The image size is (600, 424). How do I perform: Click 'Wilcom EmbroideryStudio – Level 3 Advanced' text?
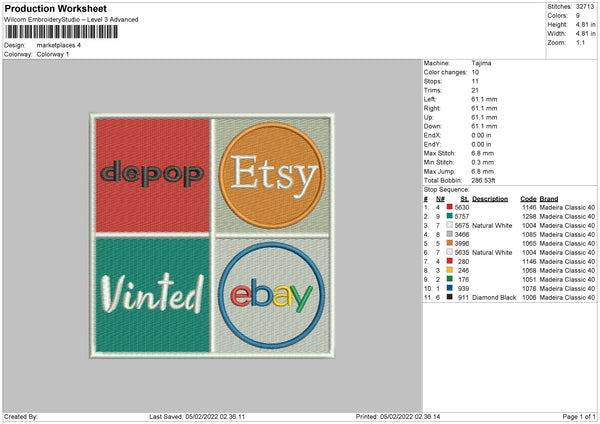[x=71, y=20]
